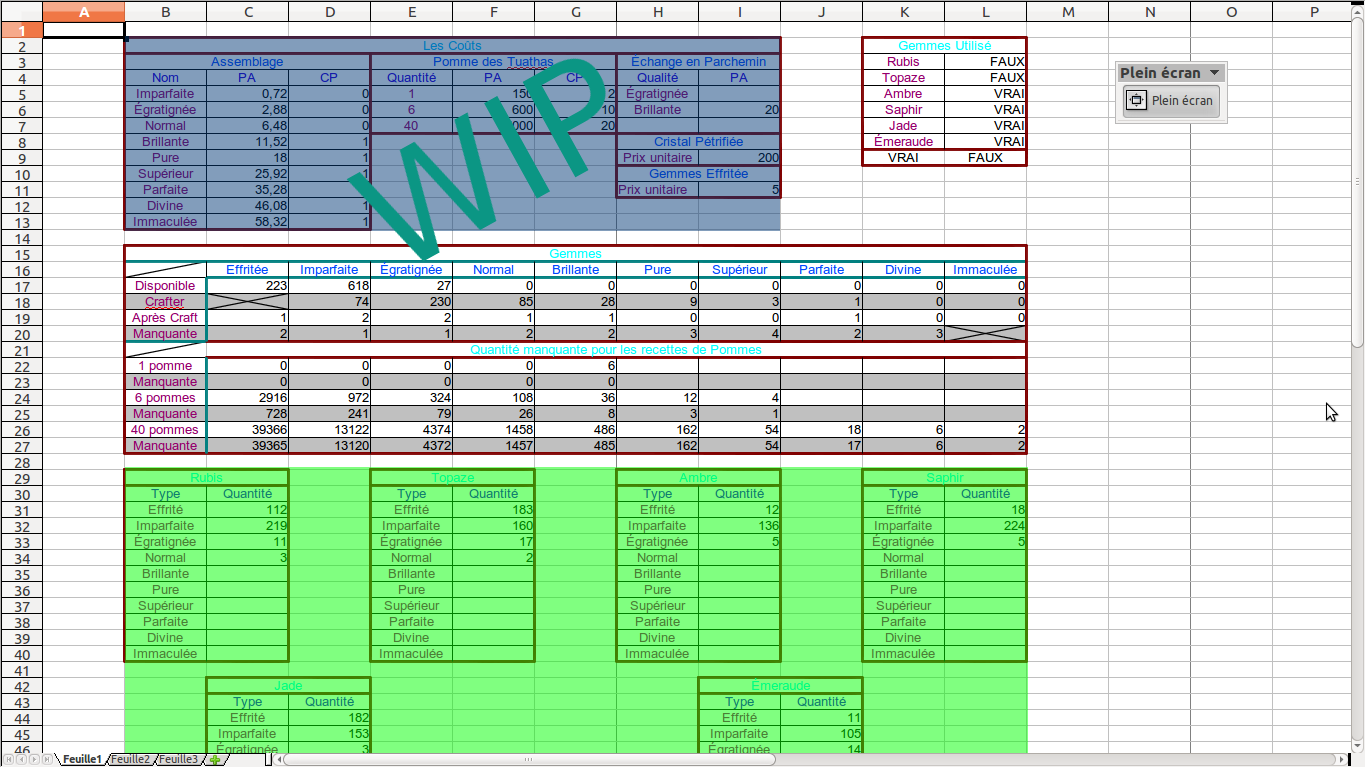Viewport: 1366px width, 768px height.
Task: Go to next sheet using tab arrow
Action: (35, 760)
